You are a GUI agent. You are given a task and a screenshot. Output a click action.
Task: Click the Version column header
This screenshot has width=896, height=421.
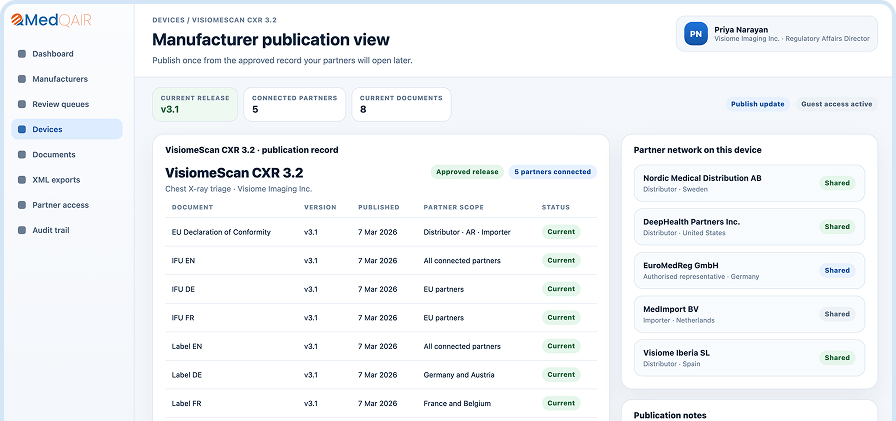coord(320,207)
